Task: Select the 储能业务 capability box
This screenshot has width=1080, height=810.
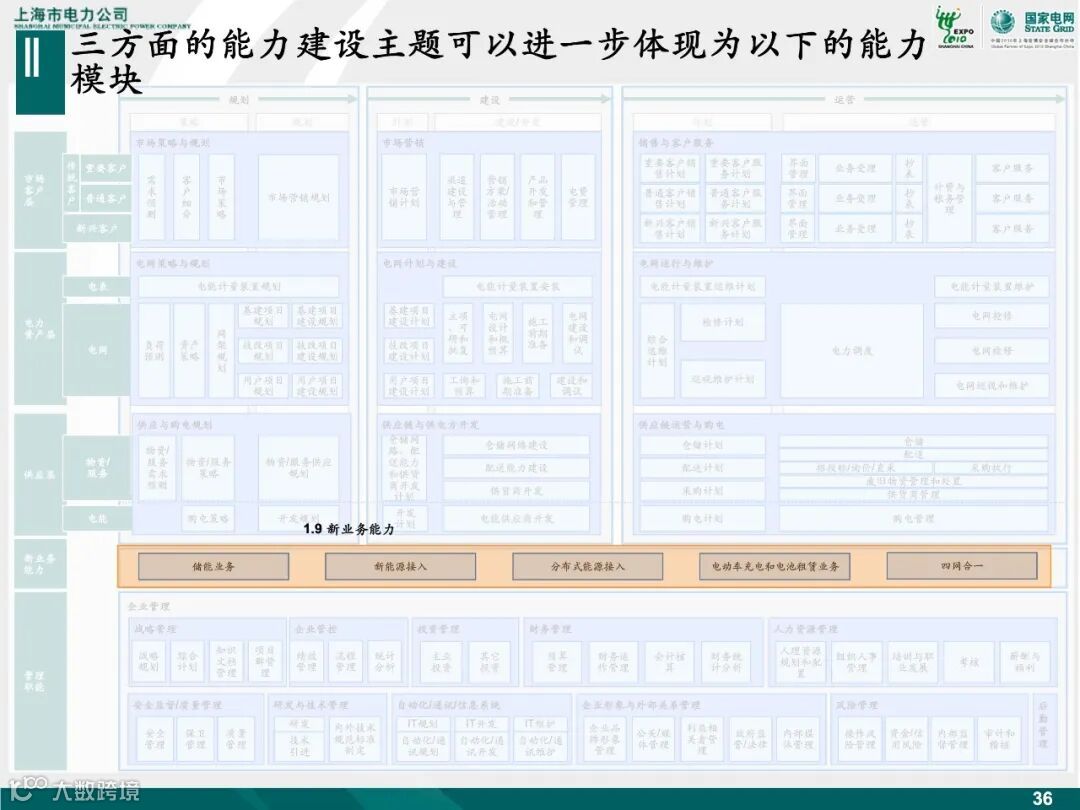Action: (214, 566)
